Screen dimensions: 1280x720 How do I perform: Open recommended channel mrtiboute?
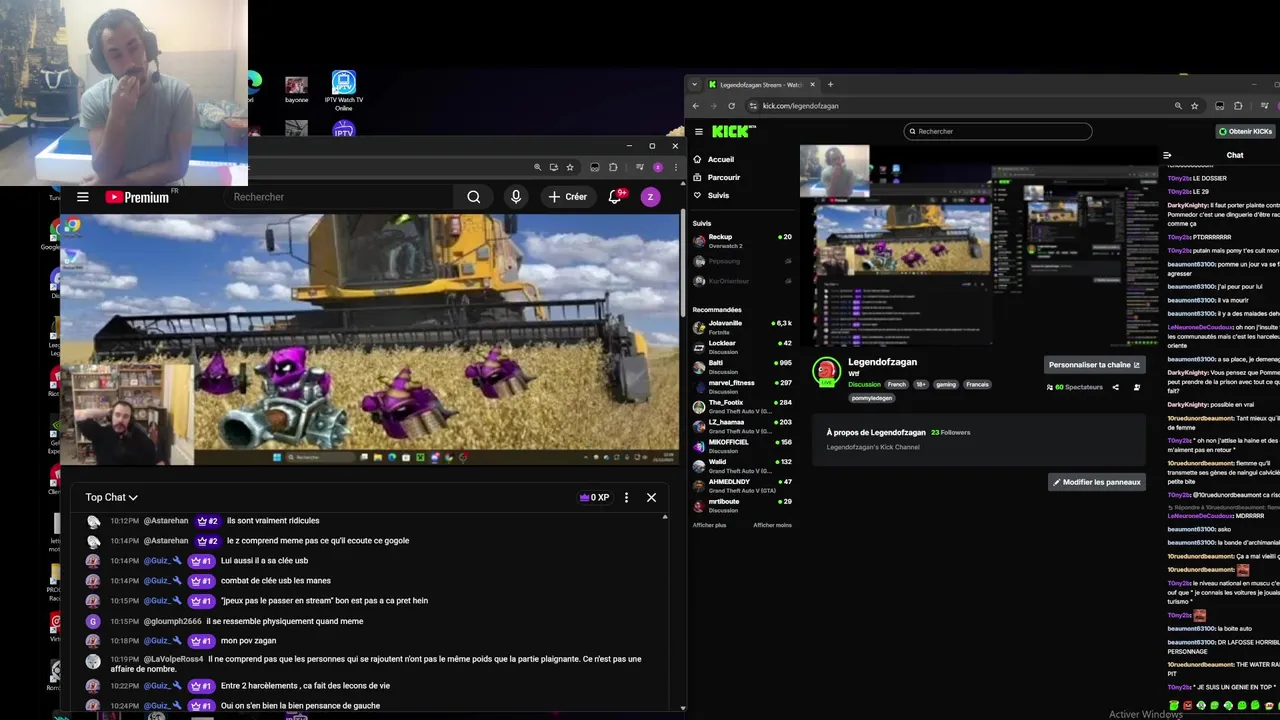(x=742, y=505)
